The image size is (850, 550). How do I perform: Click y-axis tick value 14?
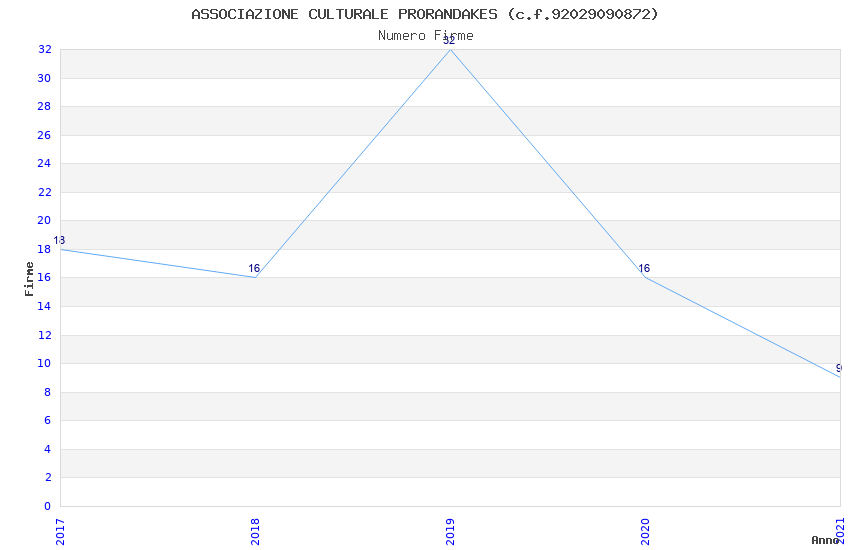point(44,306)
